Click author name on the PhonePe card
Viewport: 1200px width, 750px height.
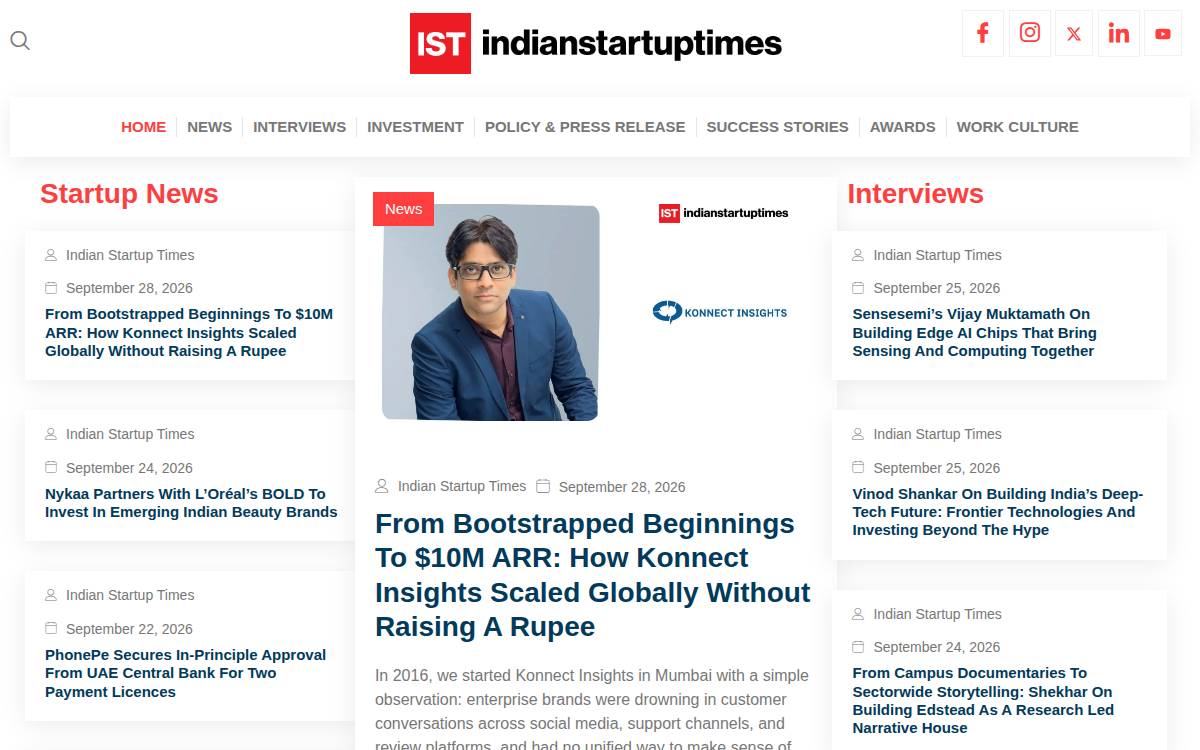point(130,595)
